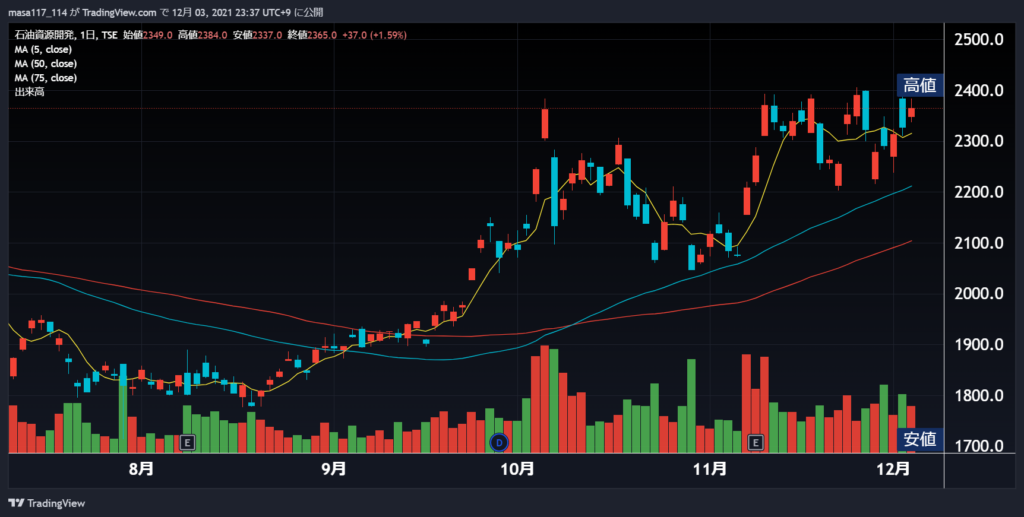Select the 安値 label on the price axis
The image size is (1024, 517).
click(920, 439)
